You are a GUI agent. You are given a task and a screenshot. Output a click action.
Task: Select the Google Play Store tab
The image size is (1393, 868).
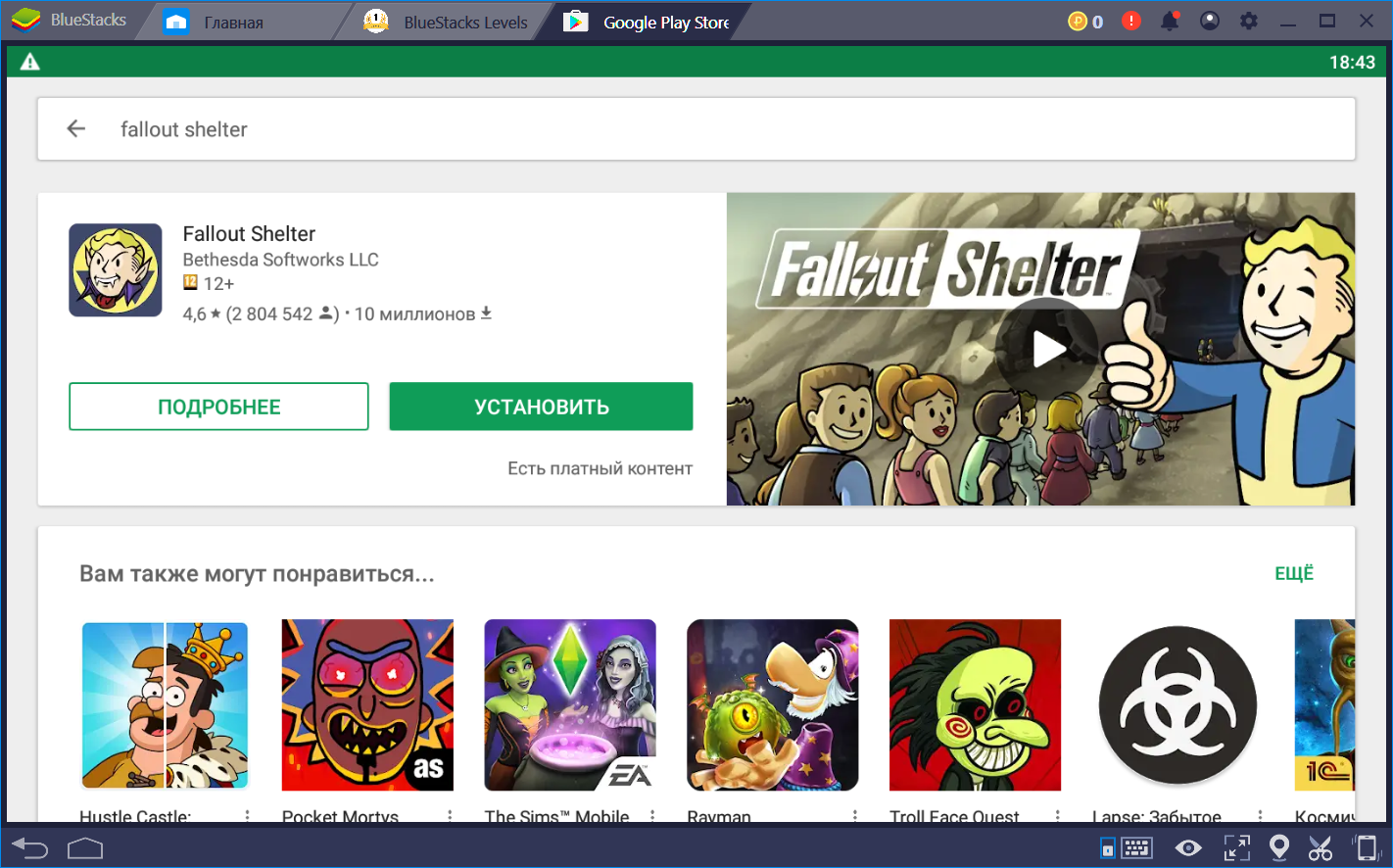(x=647, y=23)
